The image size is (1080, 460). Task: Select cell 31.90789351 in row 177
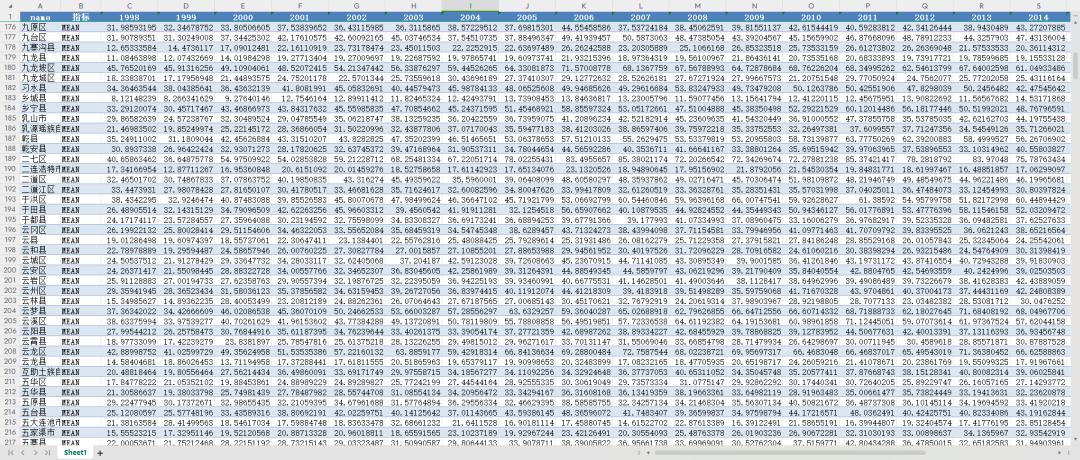129,36
